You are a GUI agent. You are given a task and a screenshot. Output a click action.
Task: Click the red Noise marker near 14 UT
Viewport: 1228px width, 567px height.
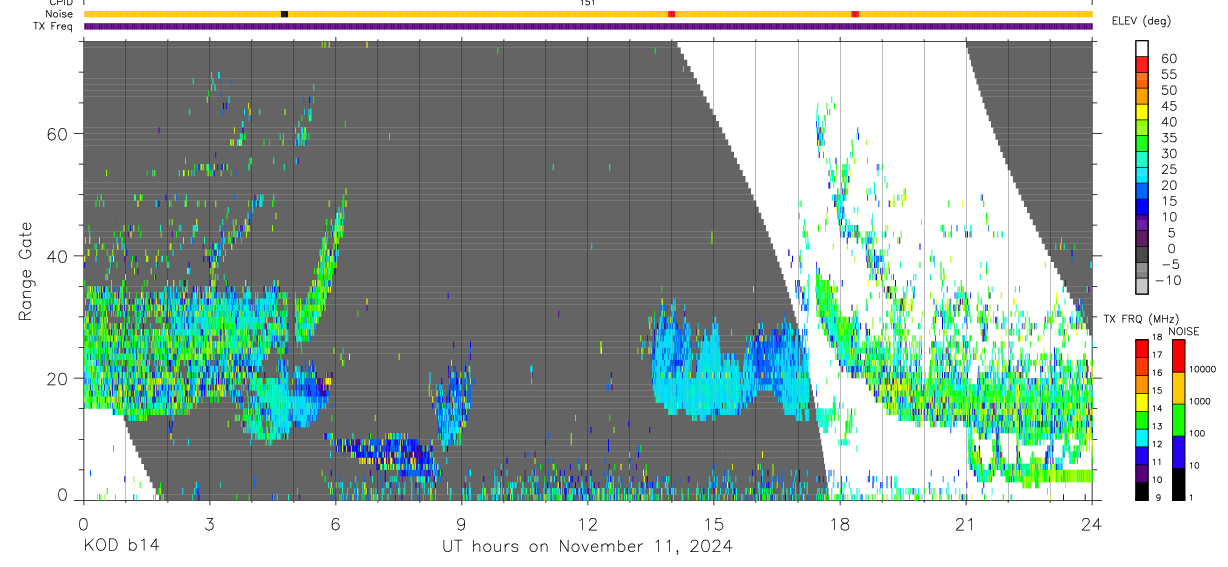[x=672, y=14]
